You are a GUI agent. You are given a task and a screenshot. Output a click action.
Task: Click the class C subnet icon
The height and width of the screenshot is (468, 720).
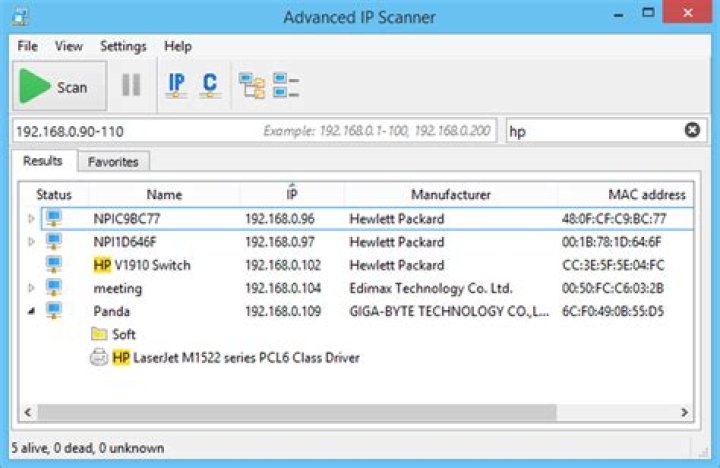pos(209,86)
